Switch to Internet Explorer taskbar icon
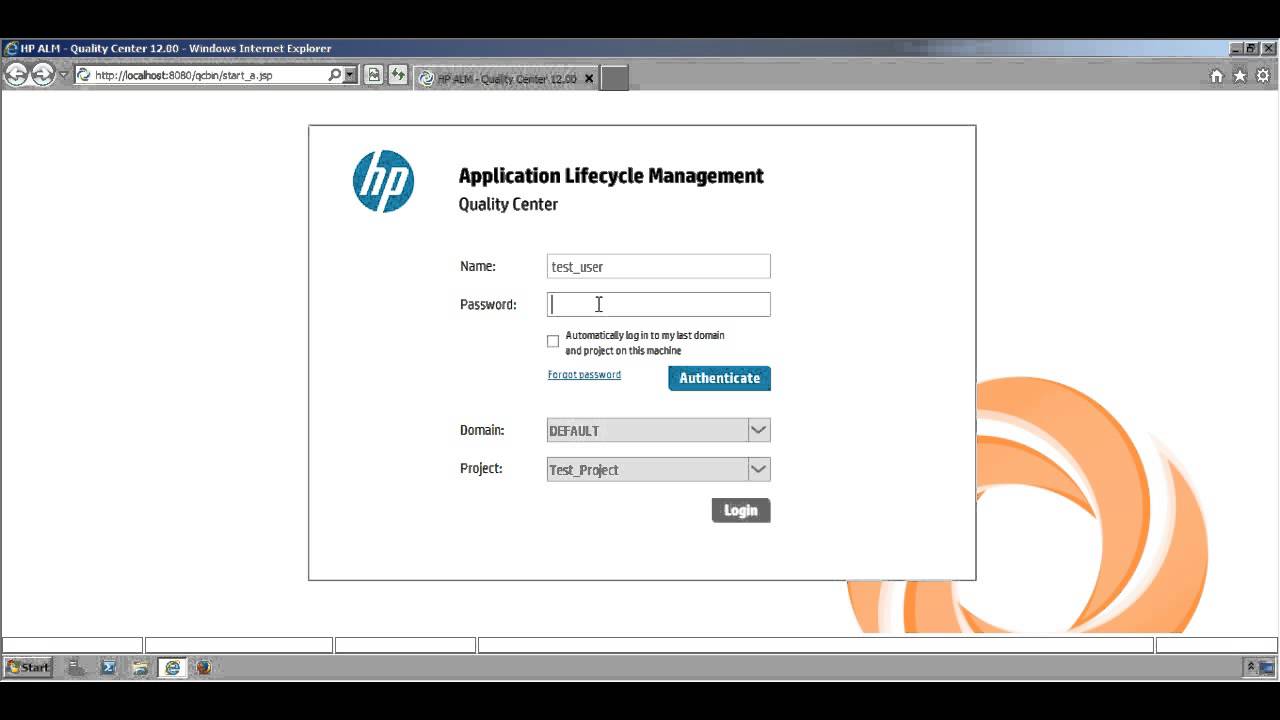 pyautogui.click(x=172, y=667)
